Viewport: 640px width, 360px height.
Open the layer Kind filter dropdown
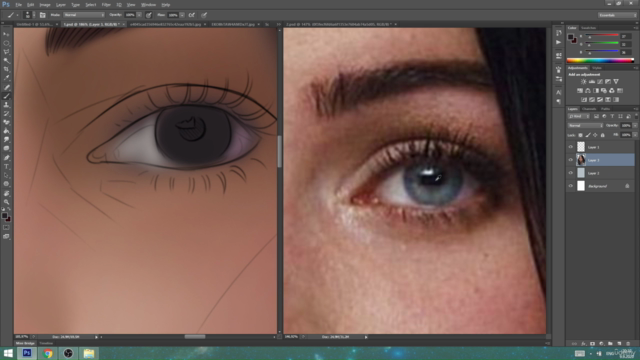(579, 116)
